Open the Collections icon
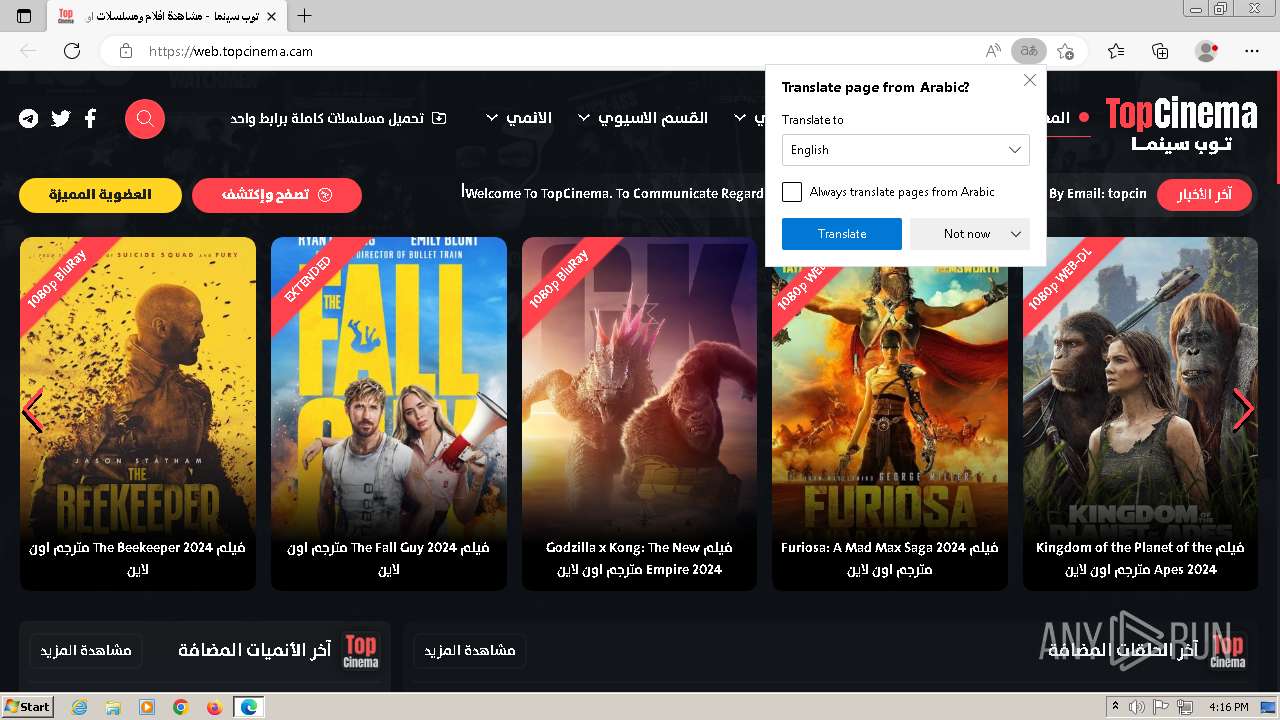The width and height of the screenshot is (1280, 720). click(1160, 51)
